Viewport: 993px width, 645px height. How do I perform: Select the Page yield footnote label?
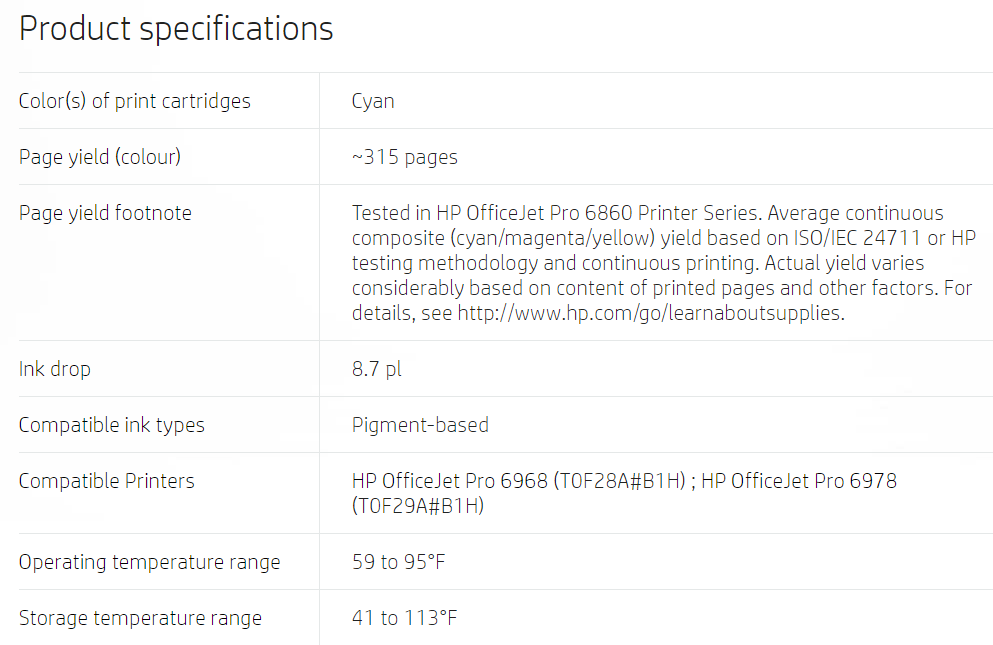click(x=105, y=213)
